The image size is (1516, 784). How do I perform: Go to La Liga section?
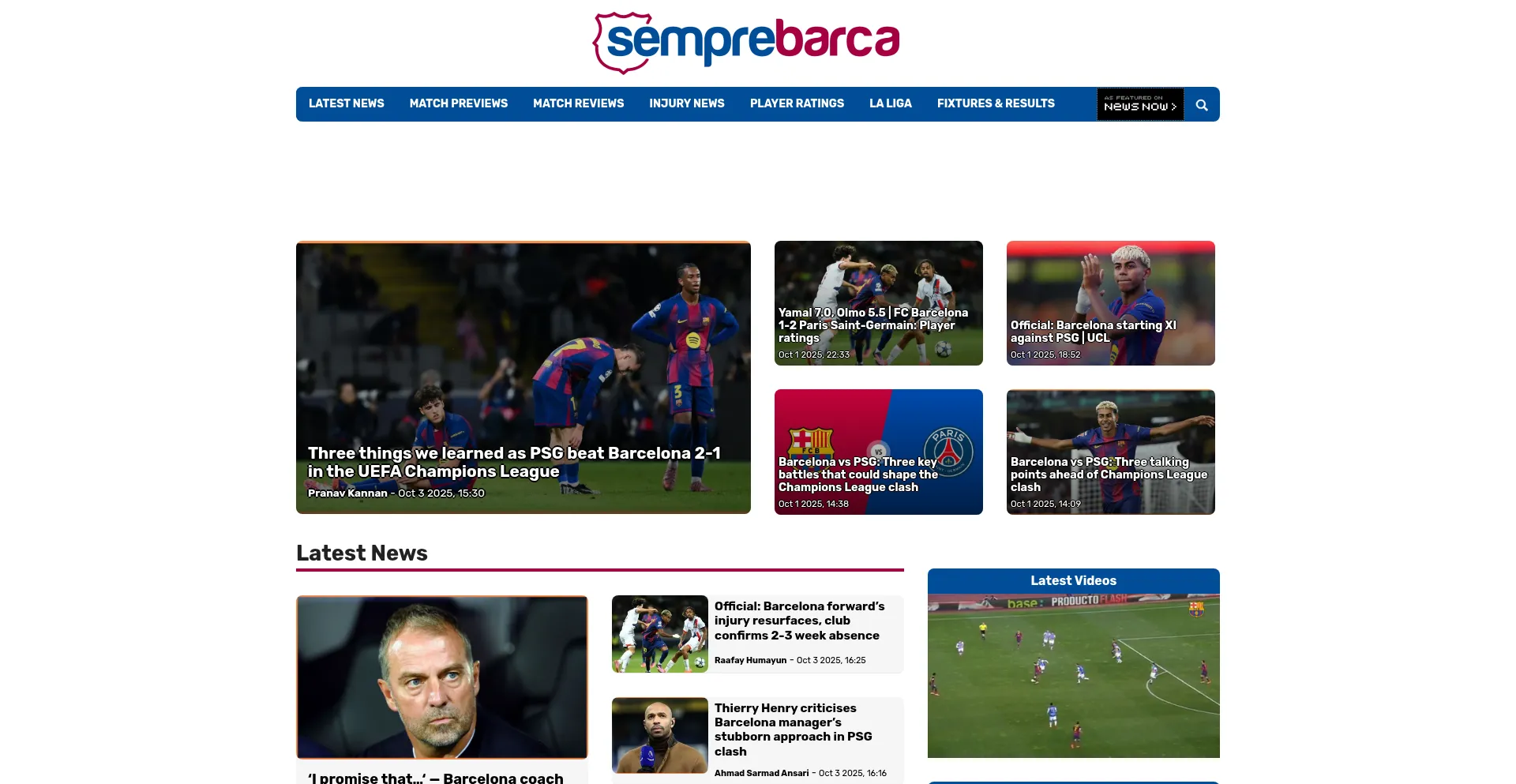[x=891, y=103]
